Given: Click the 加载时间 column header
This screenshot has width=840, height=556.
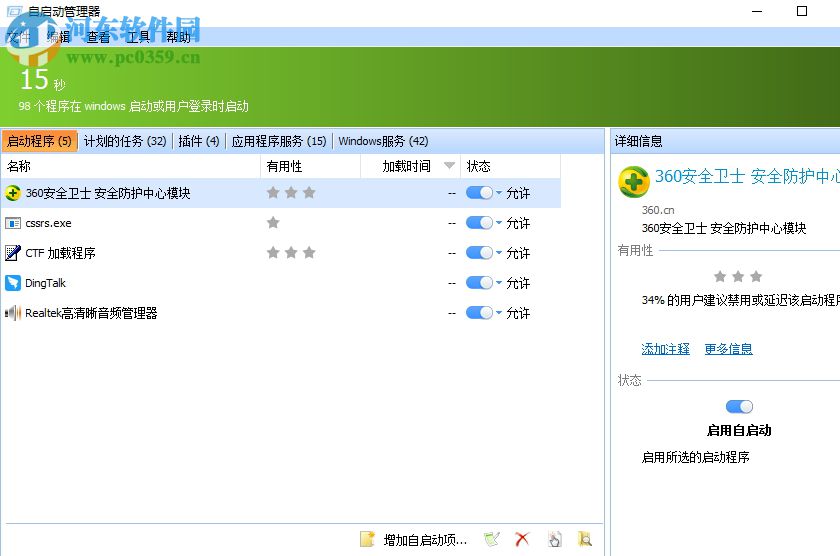Looking at the screenshot, I should pyautogui.click(x=410, y=166).
